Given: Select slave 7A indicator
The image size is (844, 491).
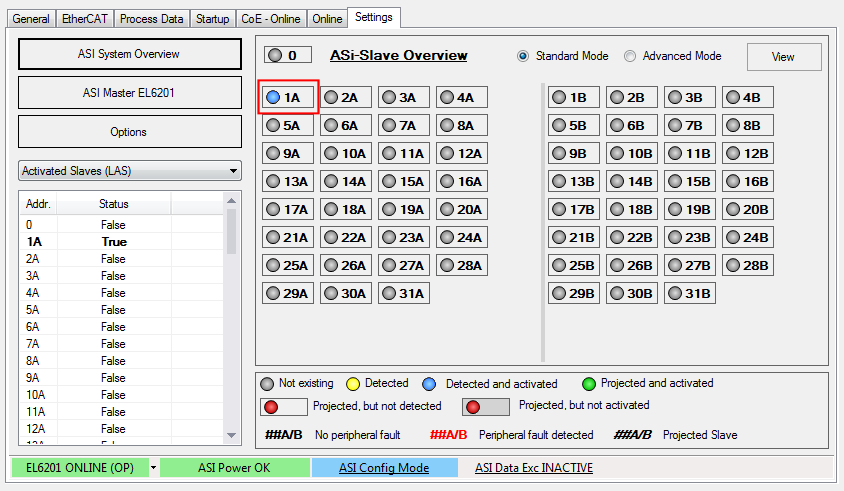Looking at the screenshot, I should point(404,125).
